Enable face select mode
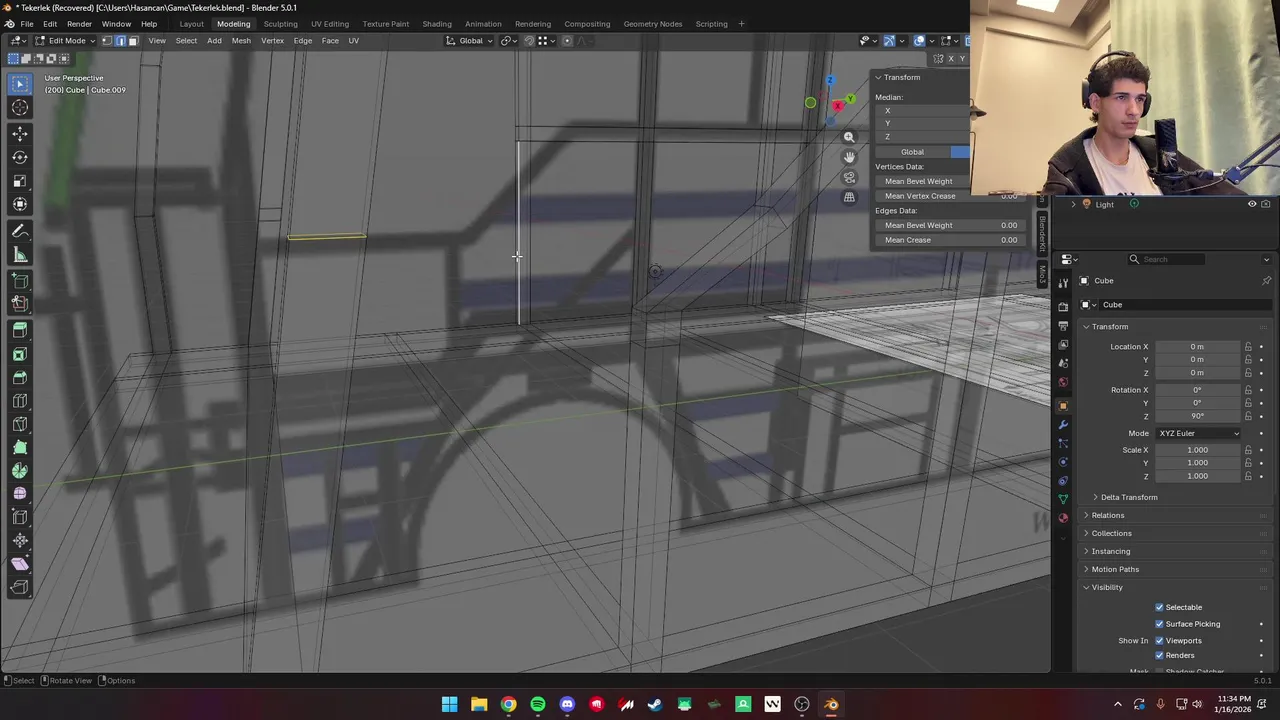Viewport: 1280px width, 720px height. [132, 41]
